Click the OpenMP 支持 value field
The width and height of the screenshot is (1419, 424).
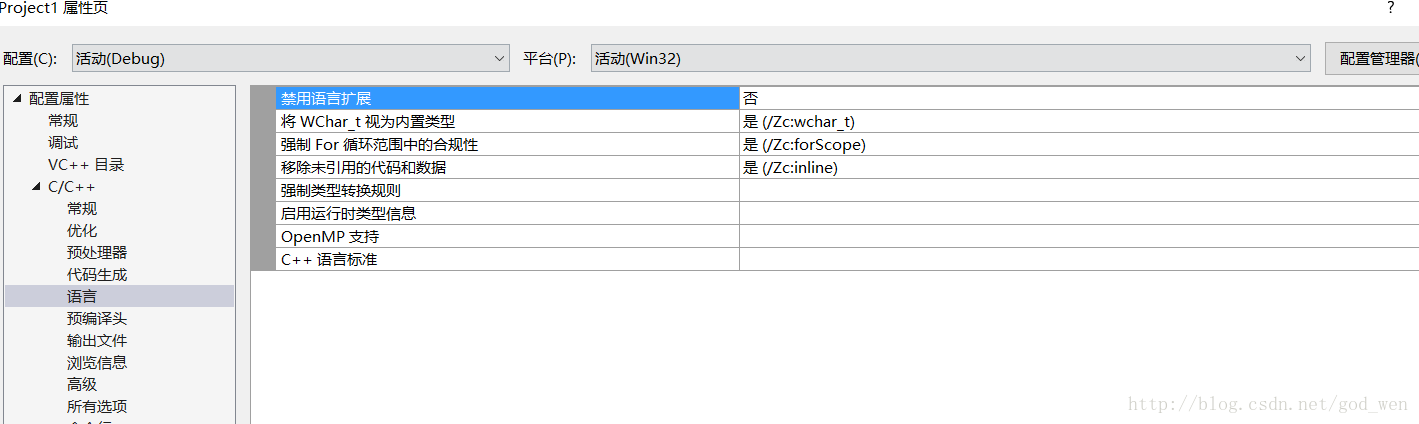(1078, 237)
